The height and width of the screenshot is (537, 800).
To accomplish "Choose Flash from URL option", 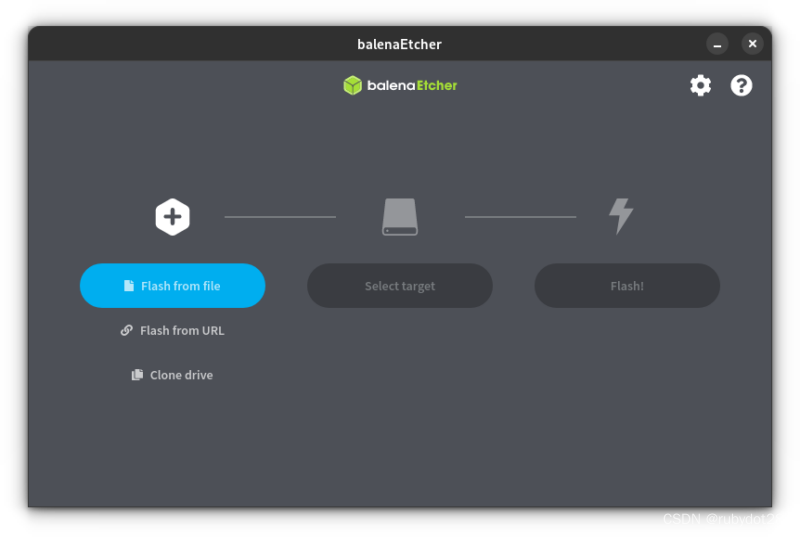I will tap(172, 330).
